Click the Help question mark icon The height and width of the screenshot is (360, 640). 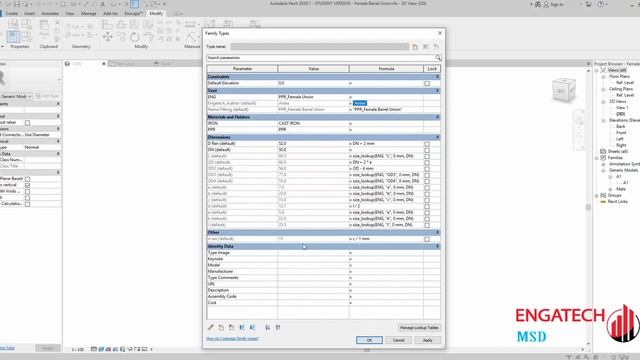pyautogui.click(x=600, y=4)
